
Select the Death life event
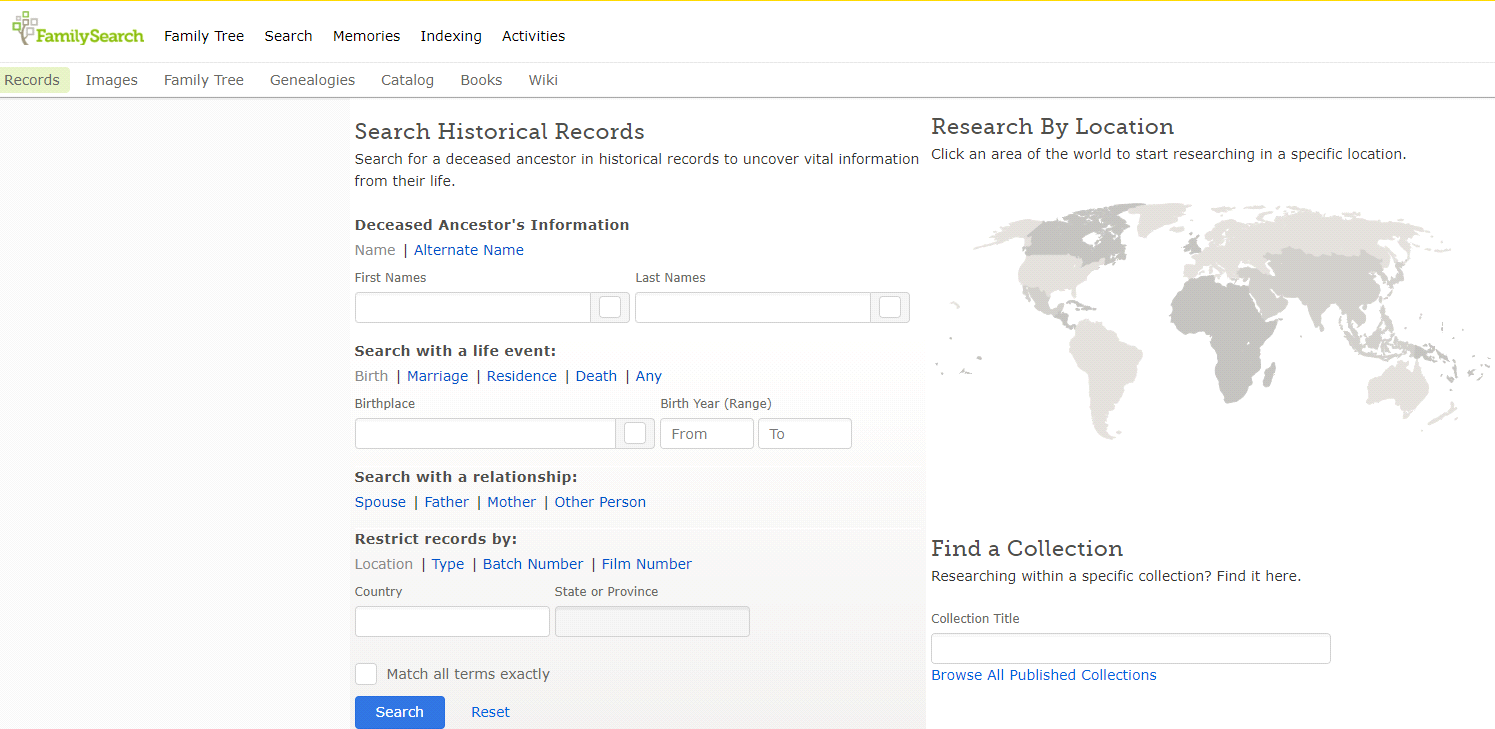[596, 376]
